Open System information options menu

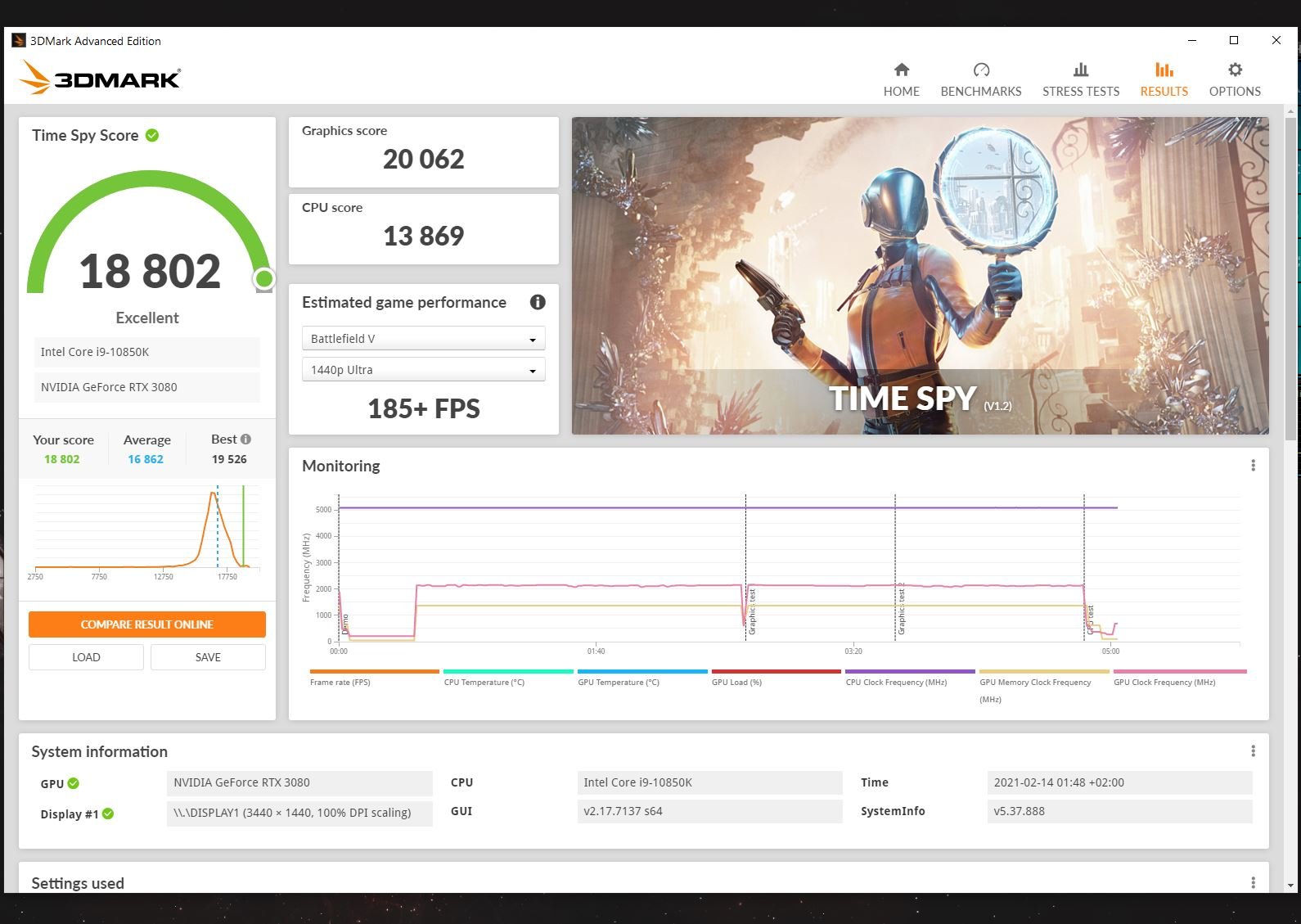(1253, 751)
